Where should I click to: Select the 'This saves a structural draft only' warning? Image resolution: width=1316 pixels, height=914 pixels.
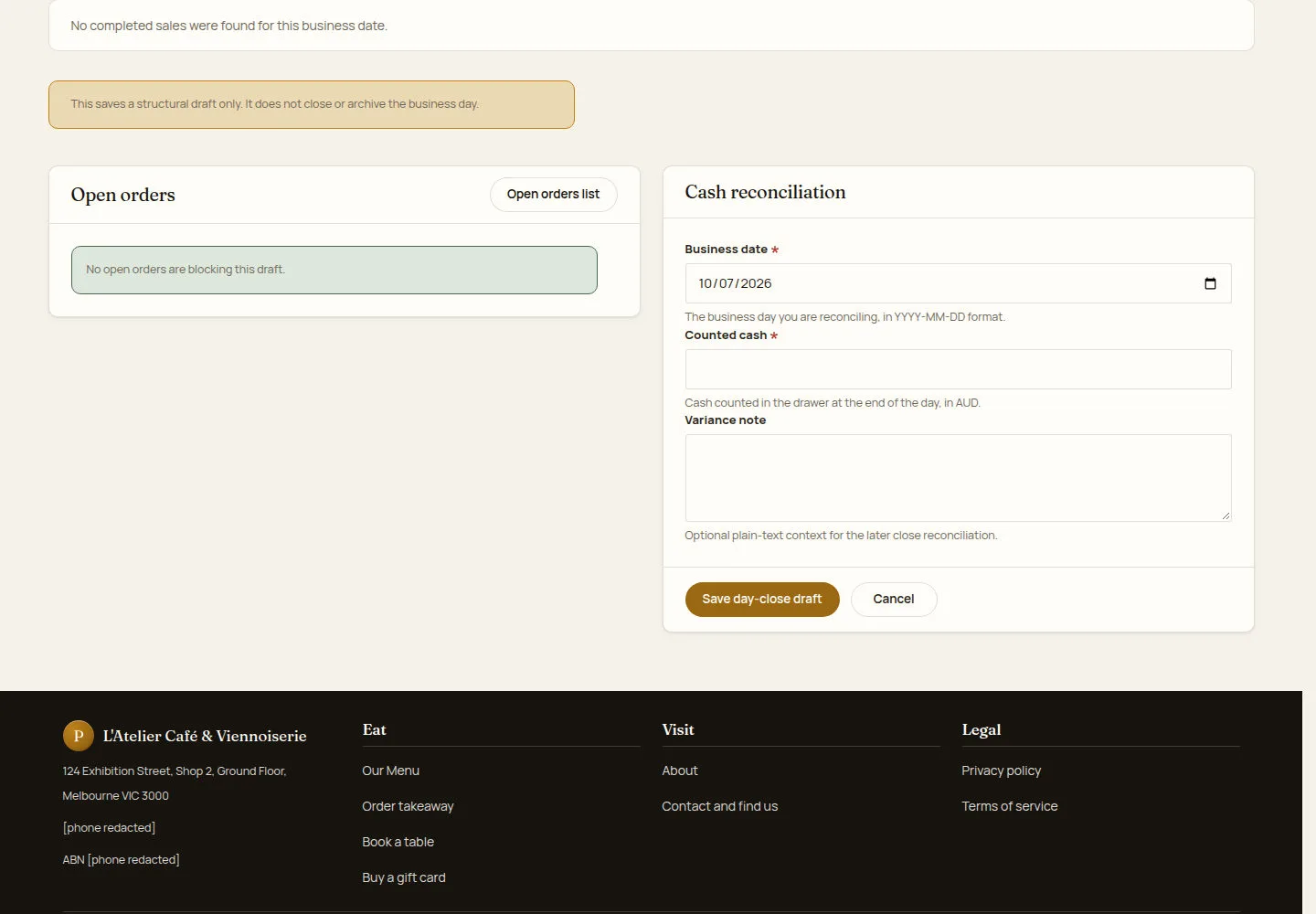pyautogui.click(x=312, y=104)
